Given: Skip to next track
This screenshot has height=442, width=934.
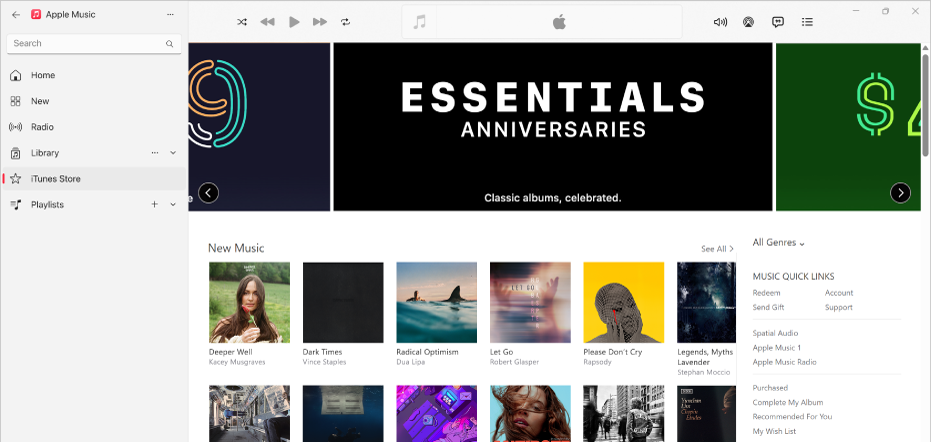Looking at the screenshot, I should point(320,22).
